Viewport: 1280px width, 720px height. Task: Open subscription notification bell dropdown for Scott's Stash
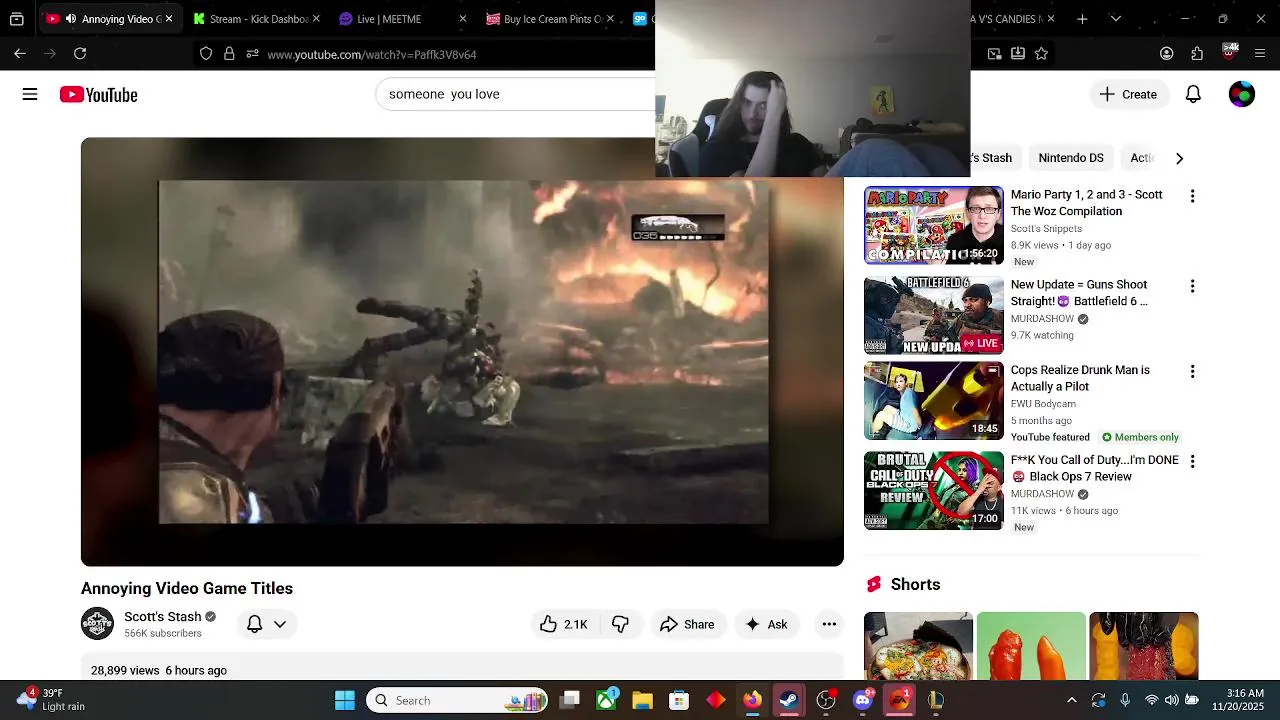266,624
